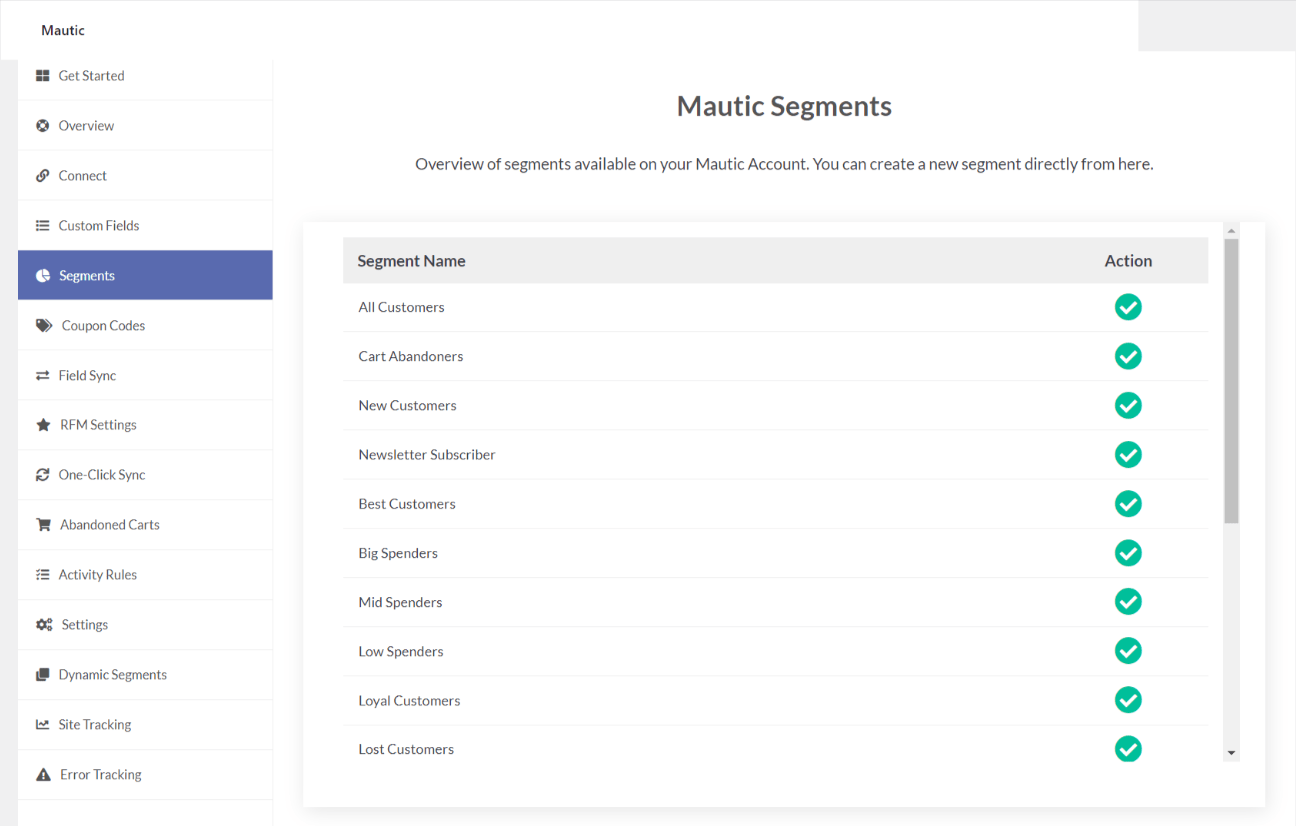The width and height of the screenshot is (1296, 826).
Task: Select the Segments pie chart icon
Action: coord(42,275)
